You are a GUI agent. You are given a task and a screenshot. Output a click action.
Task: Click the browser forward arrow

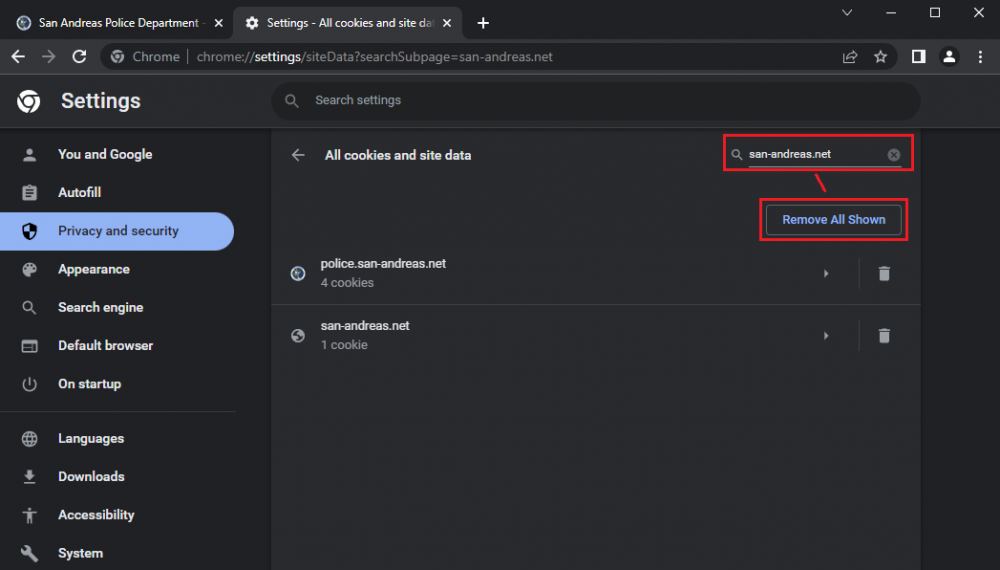pyautogui.click(x=48, y=57)
